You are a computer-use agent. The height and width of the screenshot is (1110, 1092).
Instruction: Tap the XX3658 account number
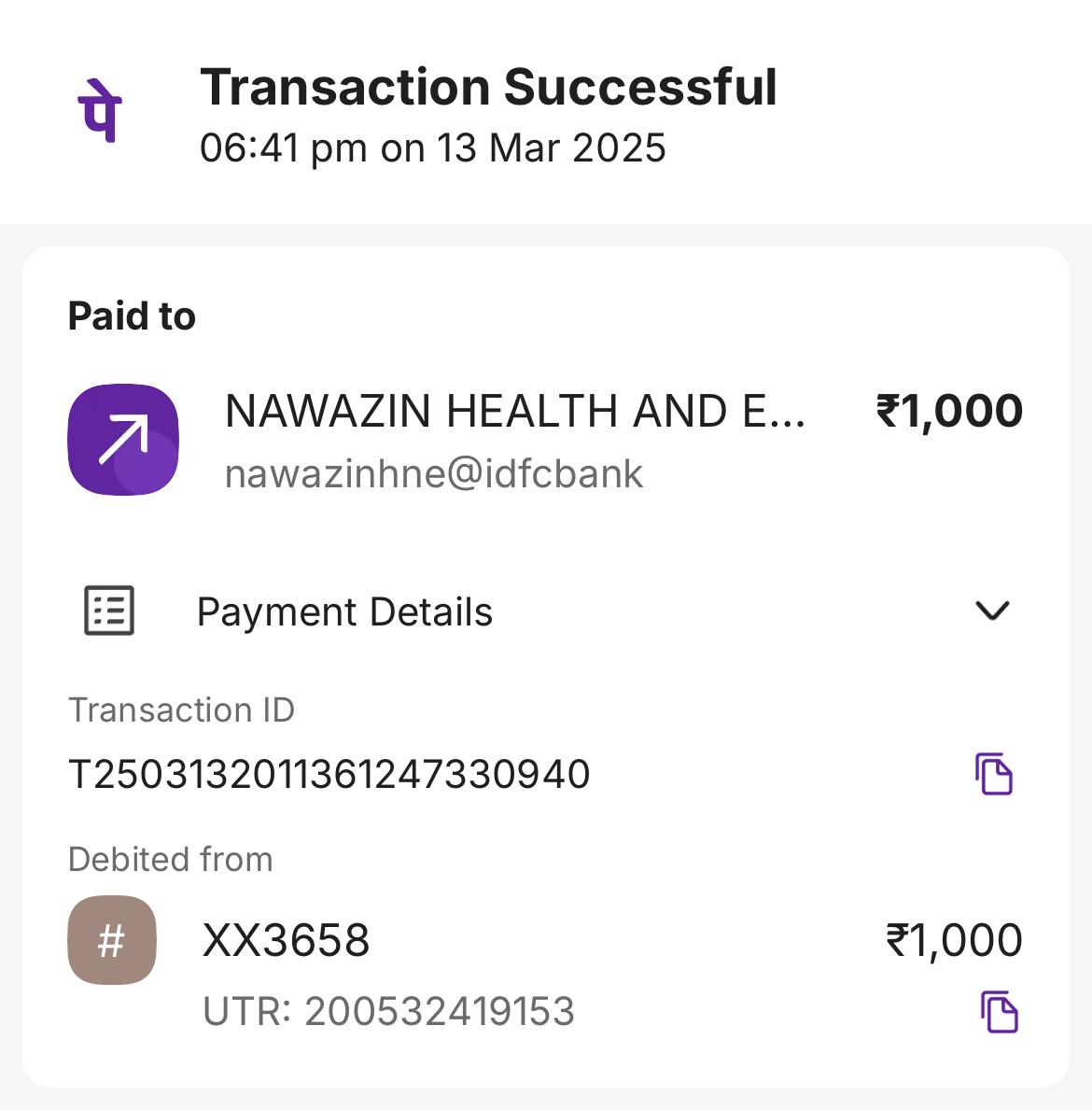[286, 940]
